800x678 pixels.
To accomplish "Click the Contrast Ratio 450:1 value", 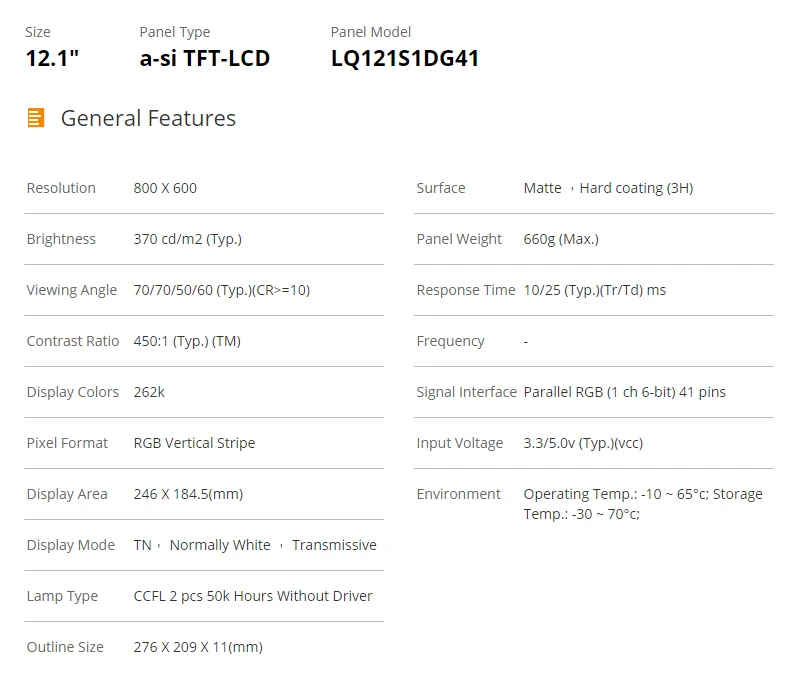I will click(x=187, y=341).
